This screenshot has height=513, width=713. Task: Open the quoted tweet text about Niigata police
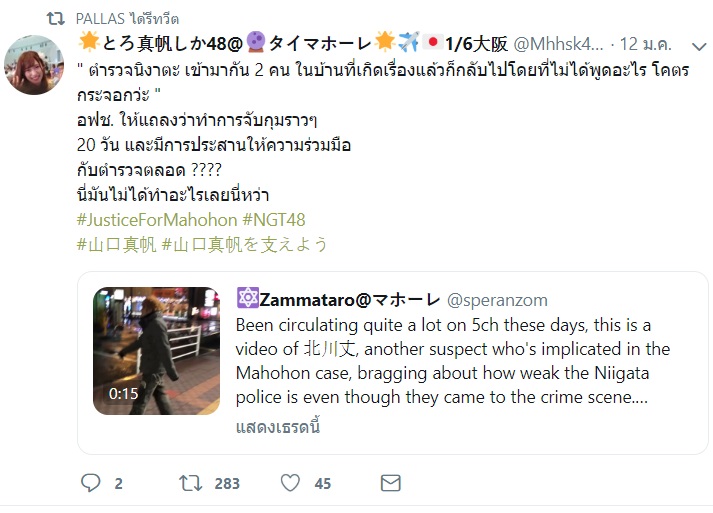(452, 361)
